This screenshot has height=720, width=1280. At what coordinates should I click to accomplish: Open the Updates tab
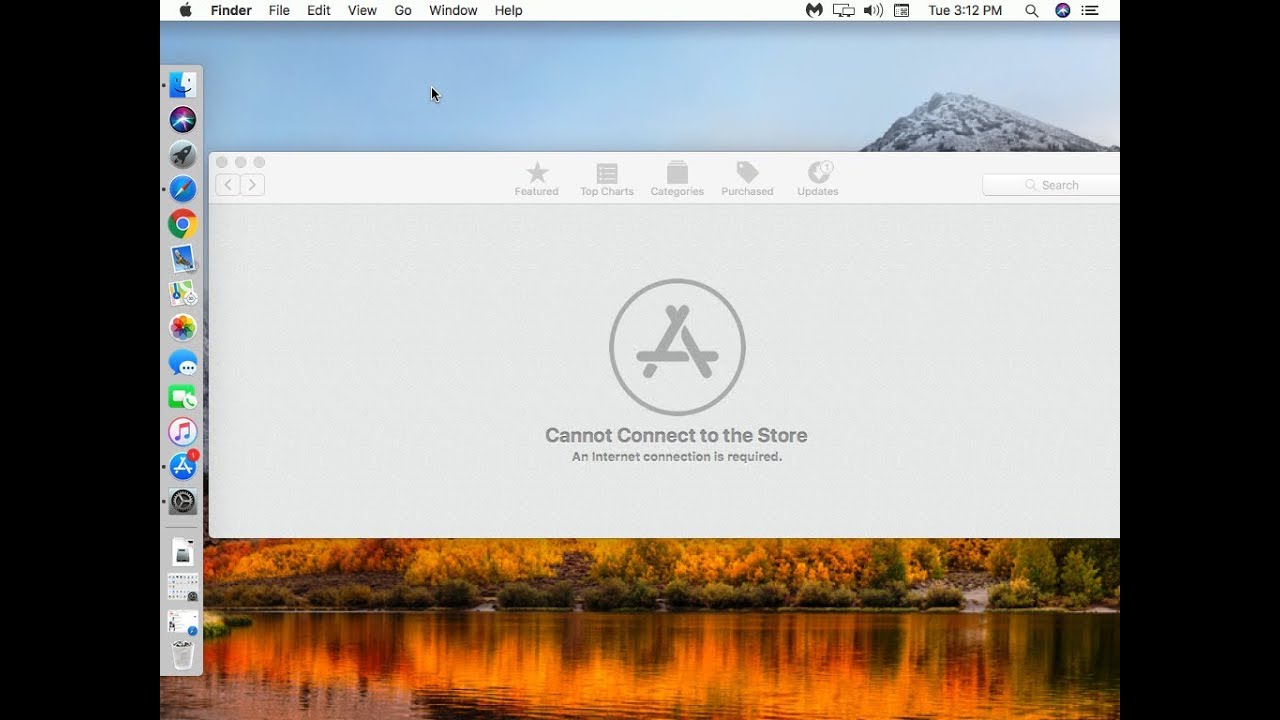pos(818,179)
